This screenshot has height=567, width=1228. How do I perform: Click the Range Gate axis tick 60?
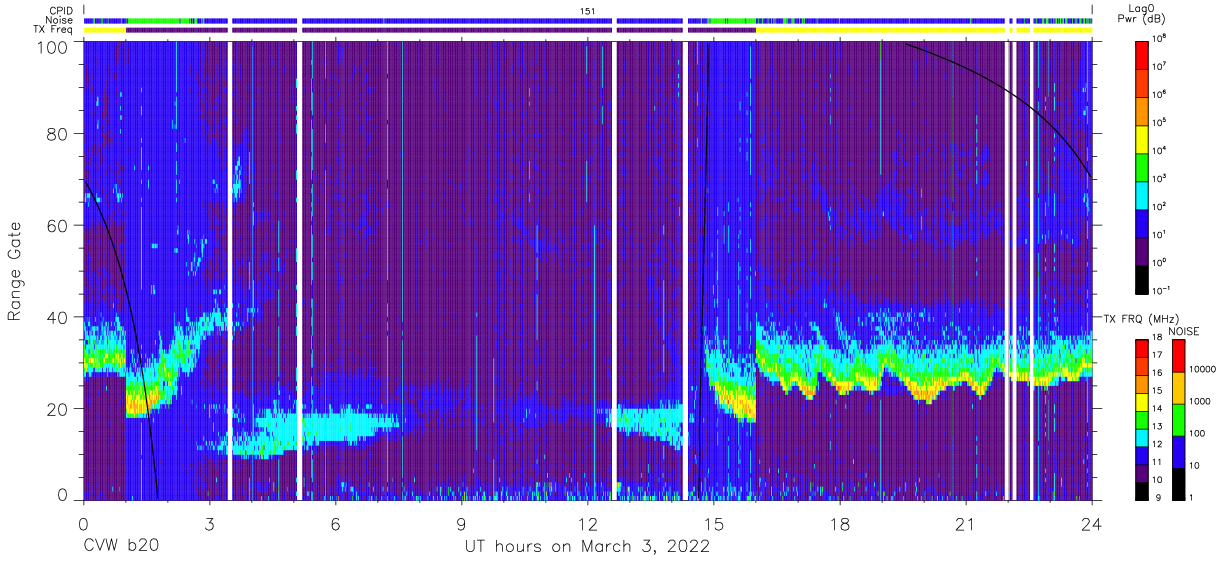coord(57,225)
